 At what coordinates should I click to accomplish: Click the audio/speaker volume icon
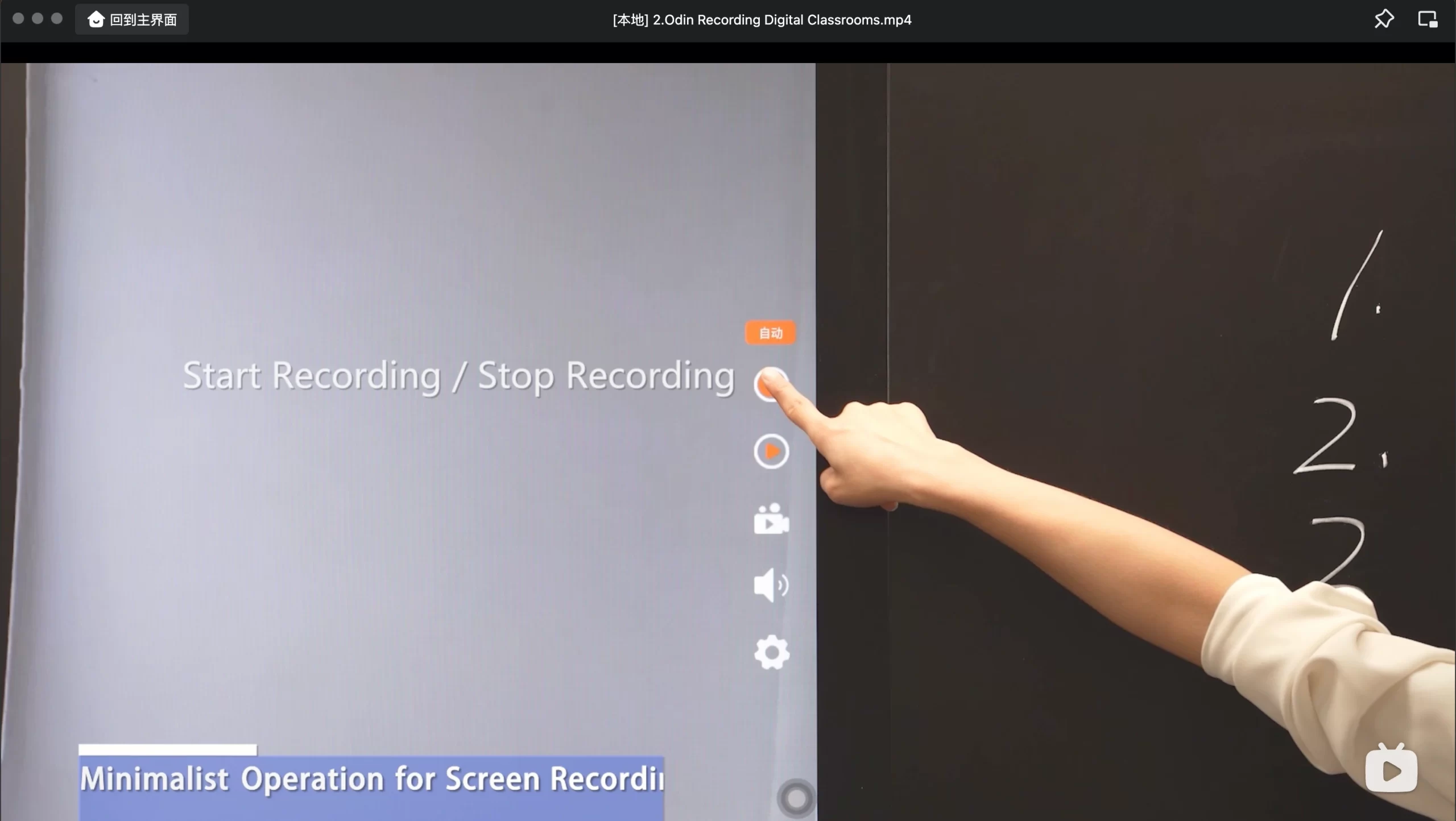coord(770,585)
